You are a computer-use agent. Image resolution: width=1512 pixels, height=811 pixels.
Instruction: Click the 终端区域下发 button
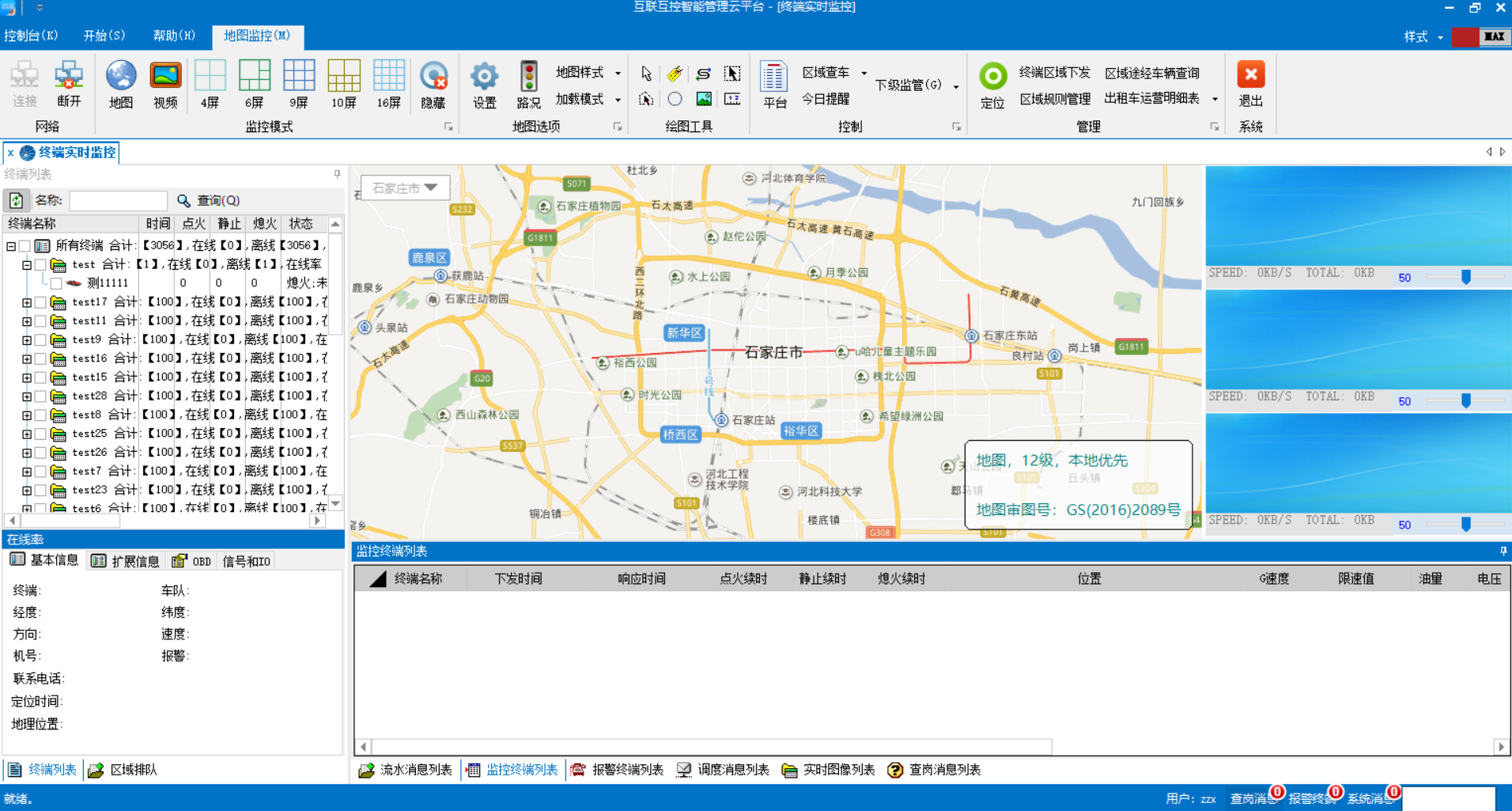(x=1055, y=73)
